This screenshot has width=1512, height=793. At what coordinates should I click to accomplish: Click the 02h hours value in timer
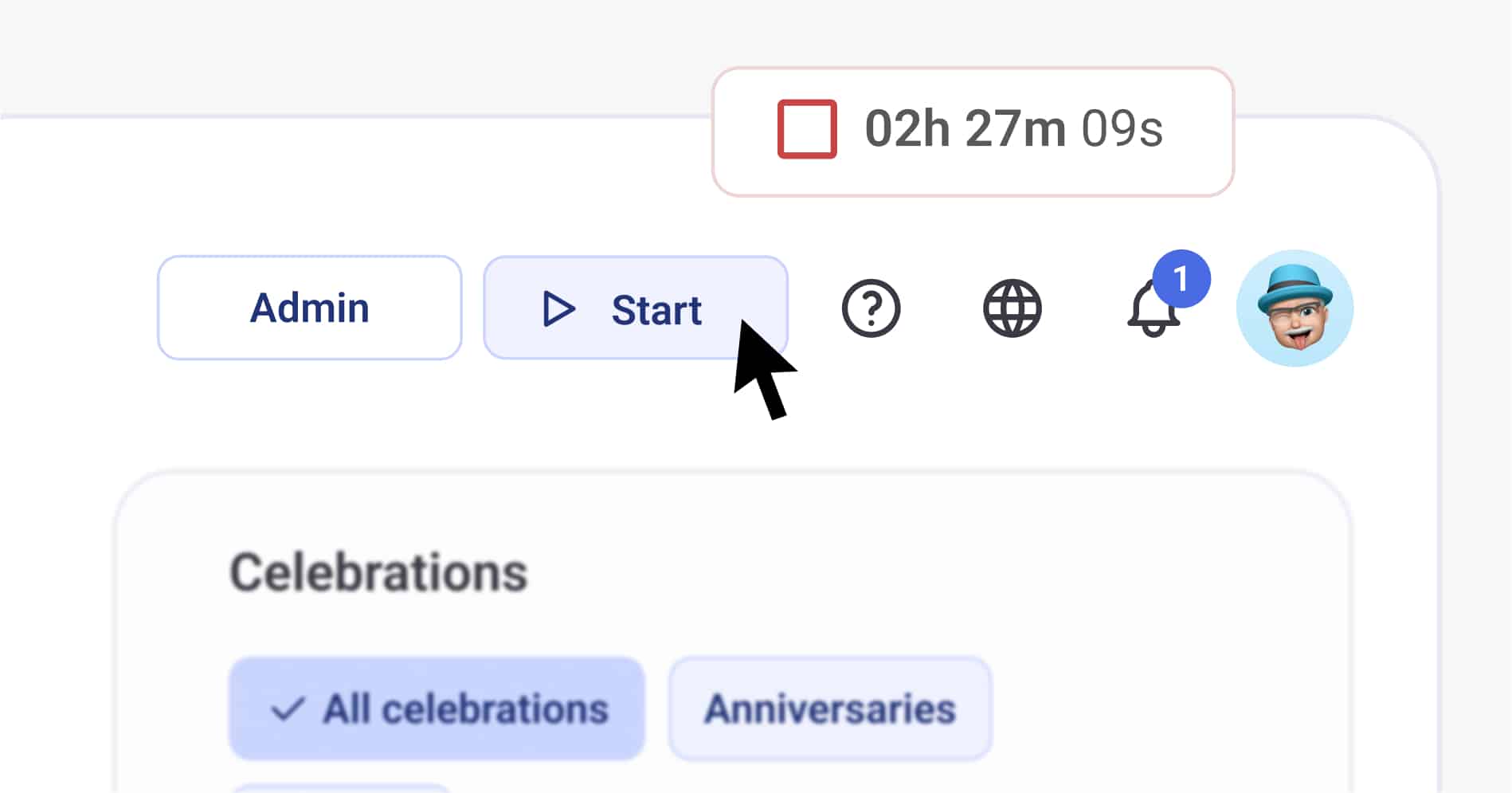click(907, 128)
